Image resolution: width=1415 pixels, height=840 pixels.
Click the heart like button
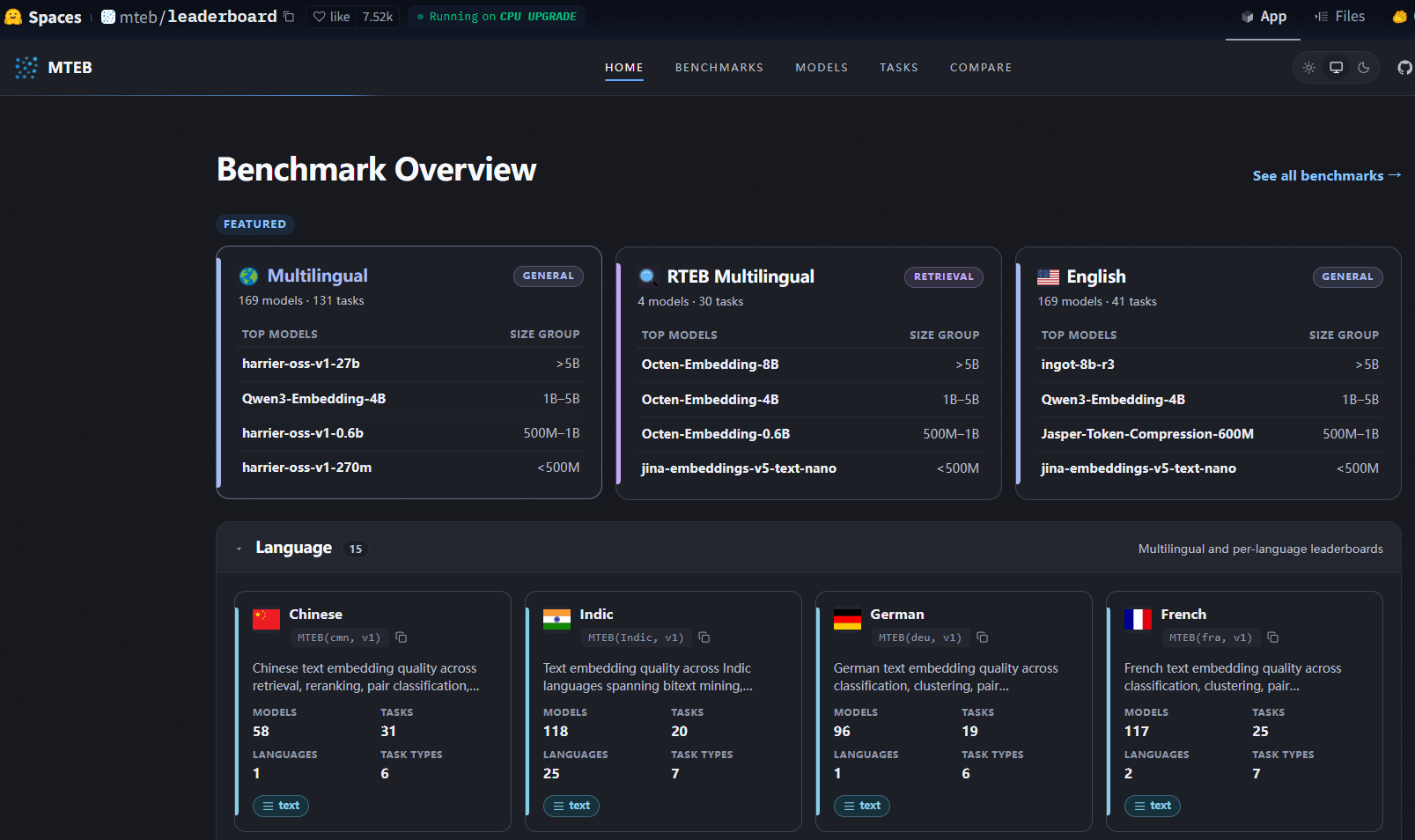click(x=331, y=17)
